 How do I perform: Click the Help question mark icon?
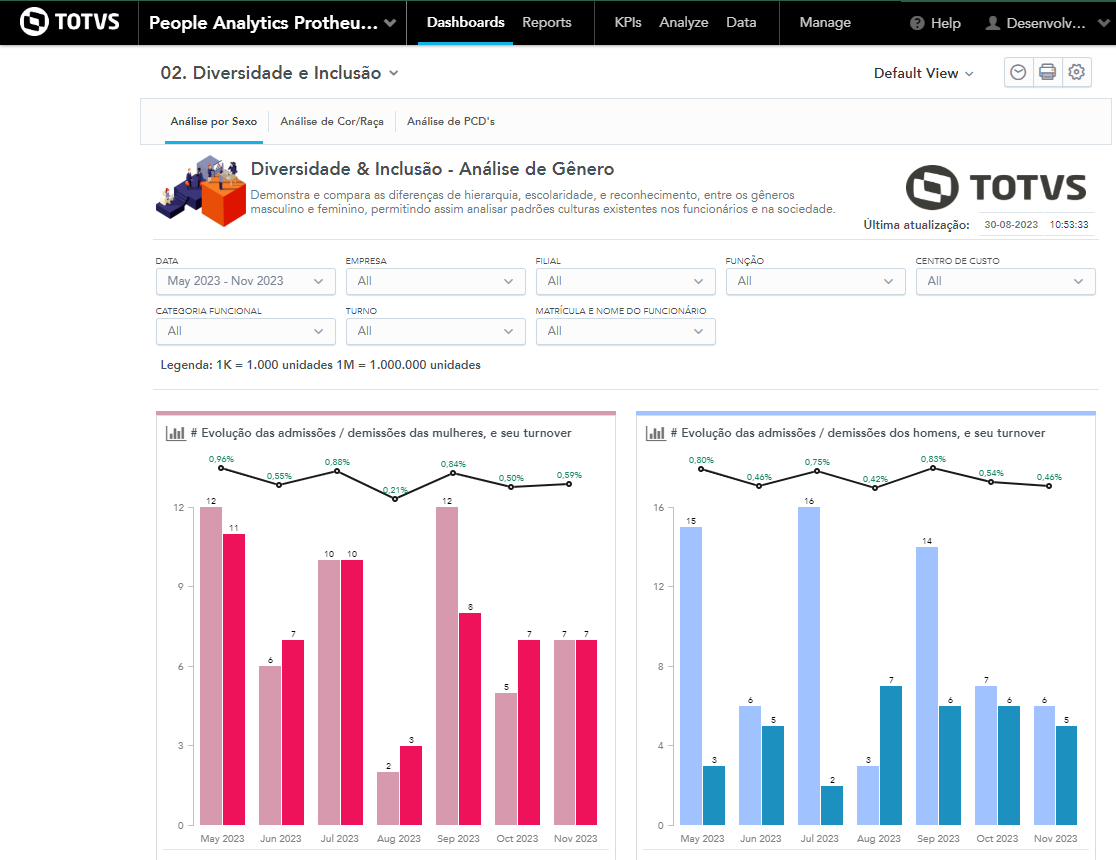tap(917, 23)
